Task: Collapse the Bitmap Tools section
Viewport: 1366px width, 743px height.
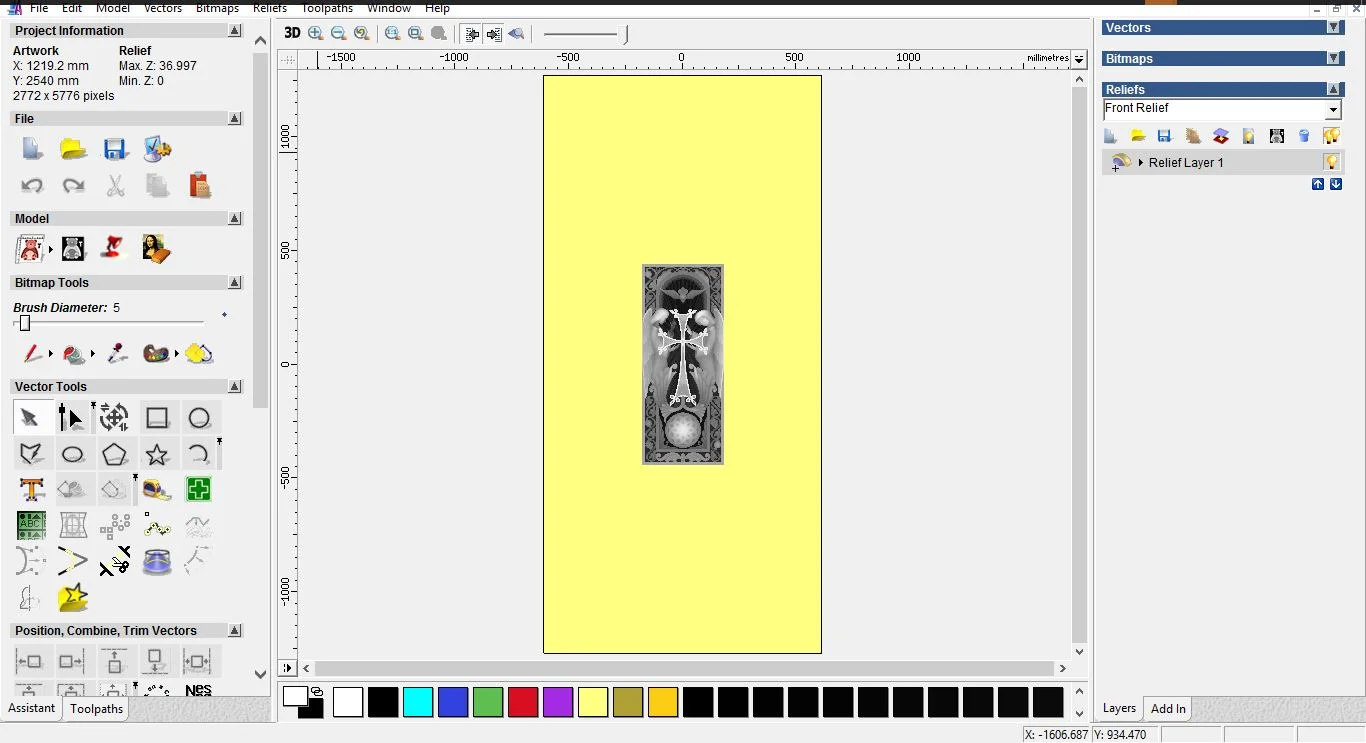Action: click(x=235, y=283)
